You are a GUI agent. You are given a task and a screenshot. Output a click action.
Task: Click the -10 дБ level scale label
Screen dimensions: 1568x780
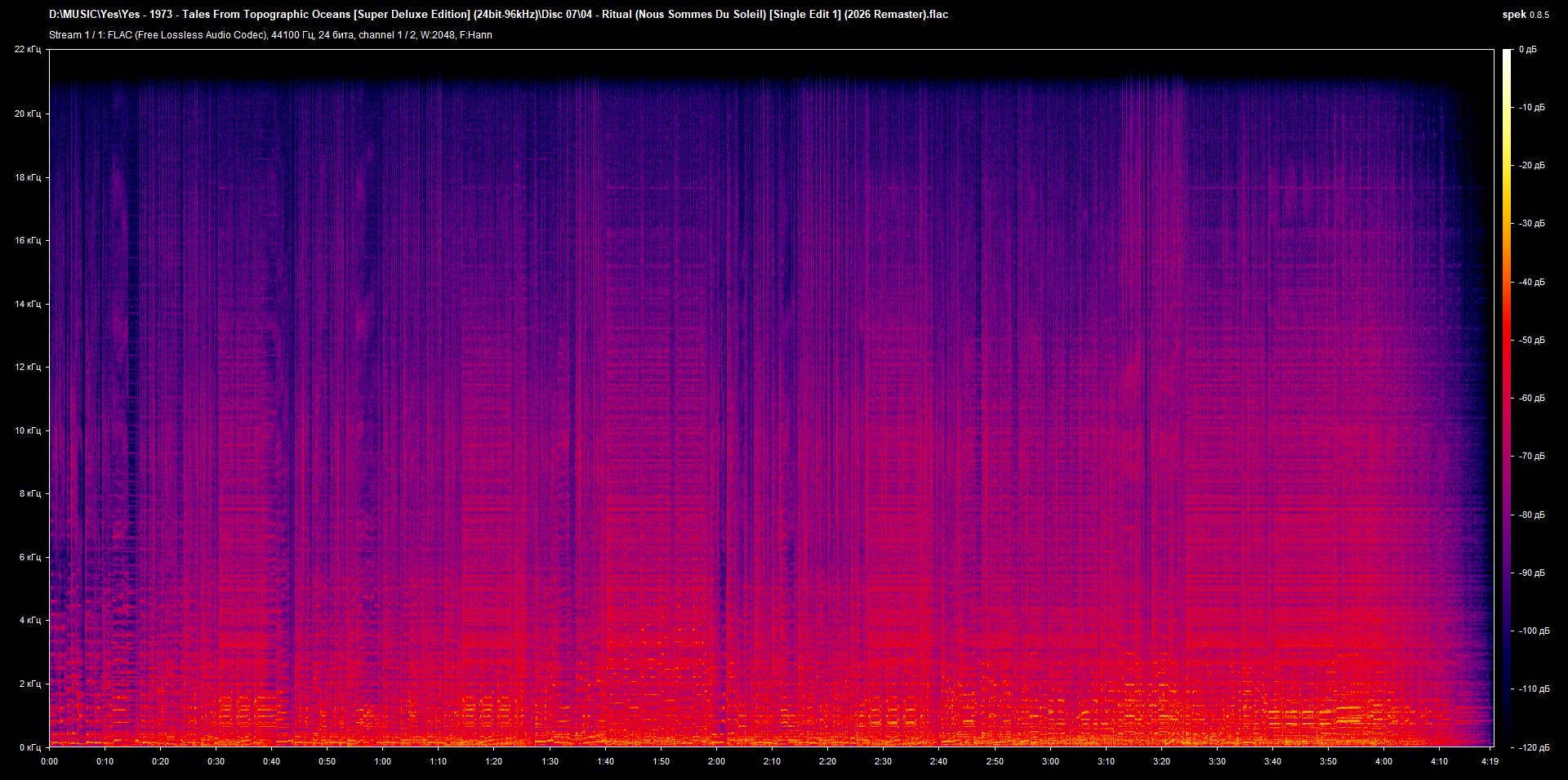click(1531, 107)
